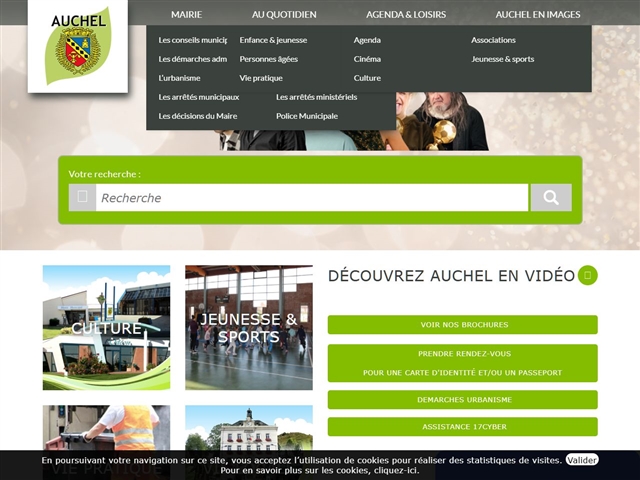
Task: Open Enfance & jeunesse
Action: pyautogui.click(x=273, y=40)
